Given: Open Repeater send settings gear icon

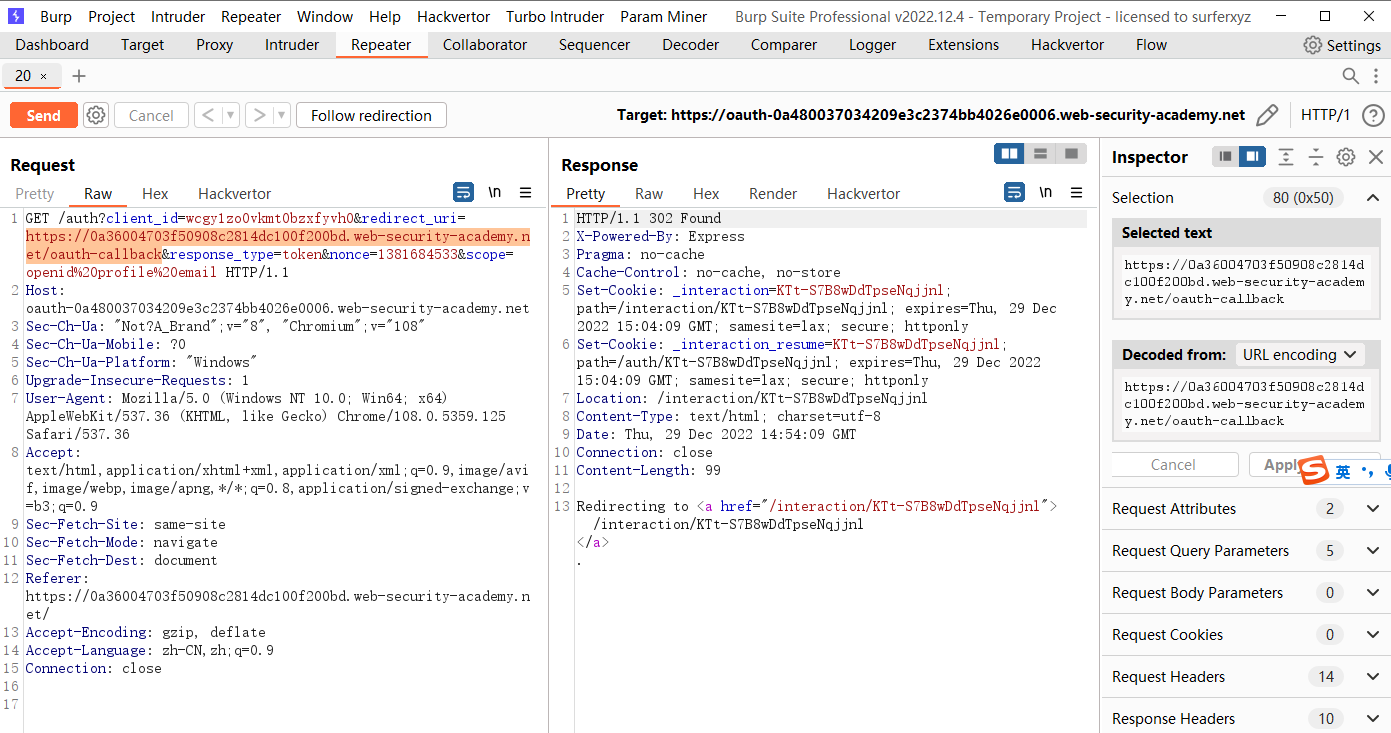Looking at the screenshot, I should point(96,115).
